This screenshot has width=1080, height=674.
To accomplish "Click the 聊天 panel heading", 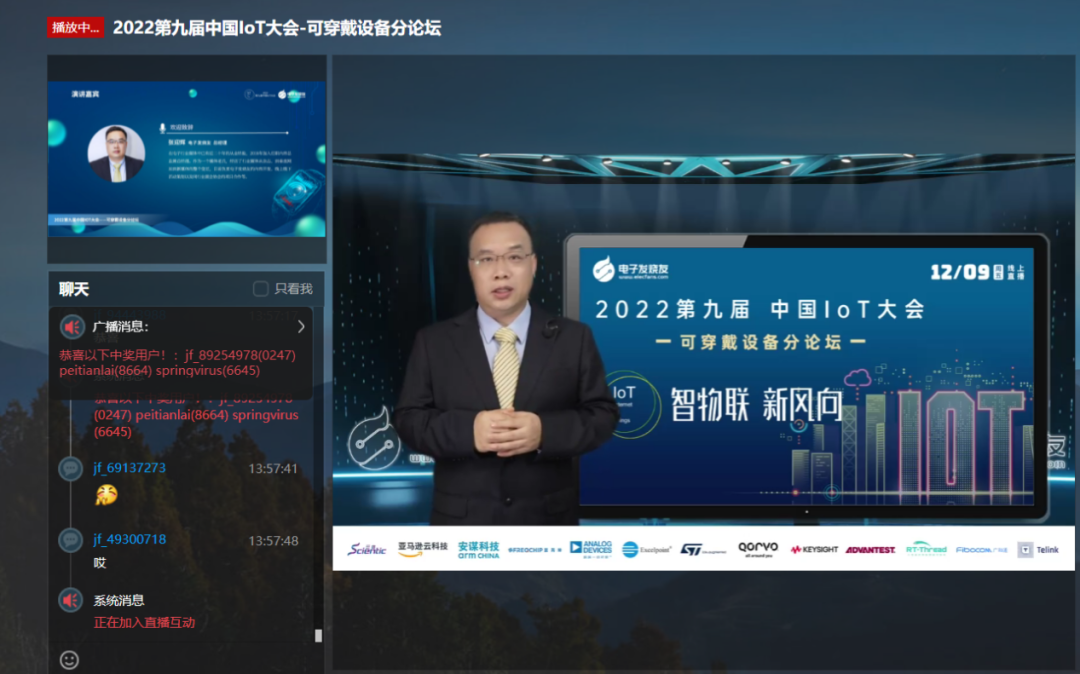I will coord(74,289).
